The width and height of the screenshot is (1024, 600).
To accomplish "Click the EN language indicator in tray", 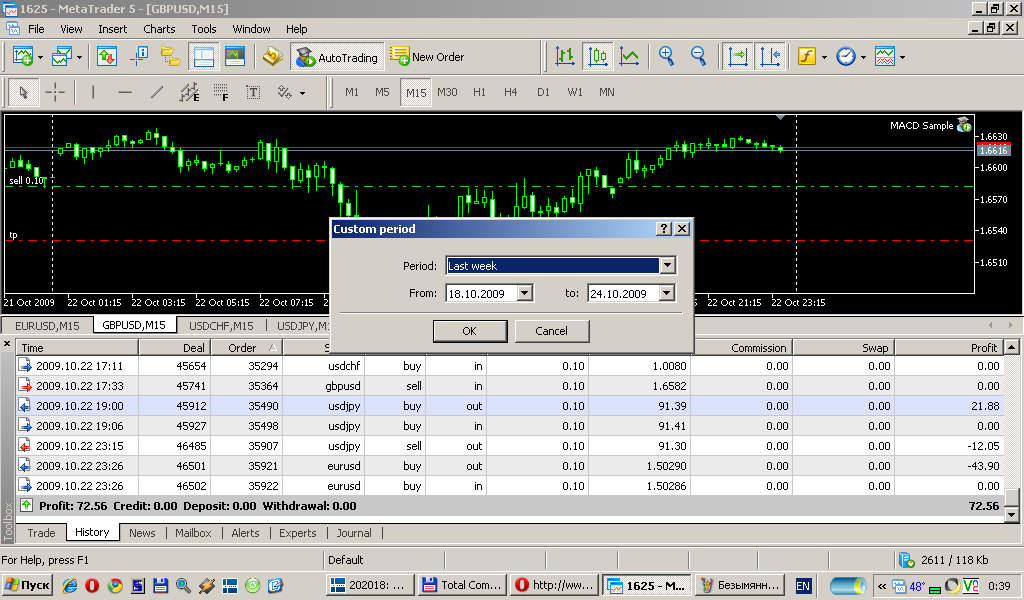I will [x=803, y=586].
